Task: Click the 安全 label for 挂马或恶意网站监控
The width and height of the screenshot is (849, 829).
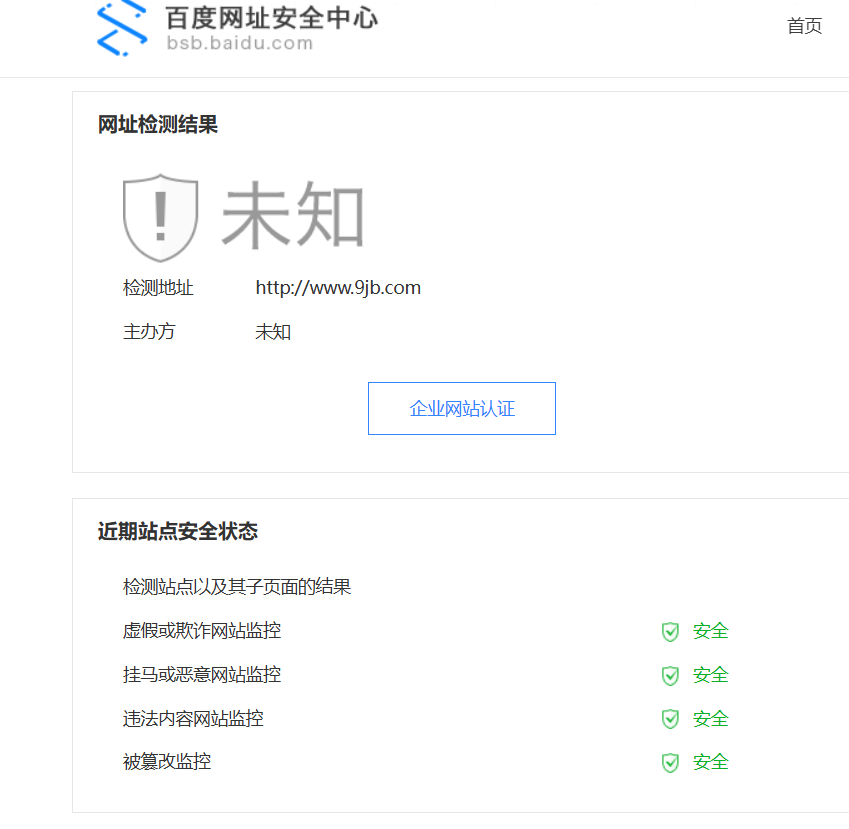Action: tap(709, 675)
